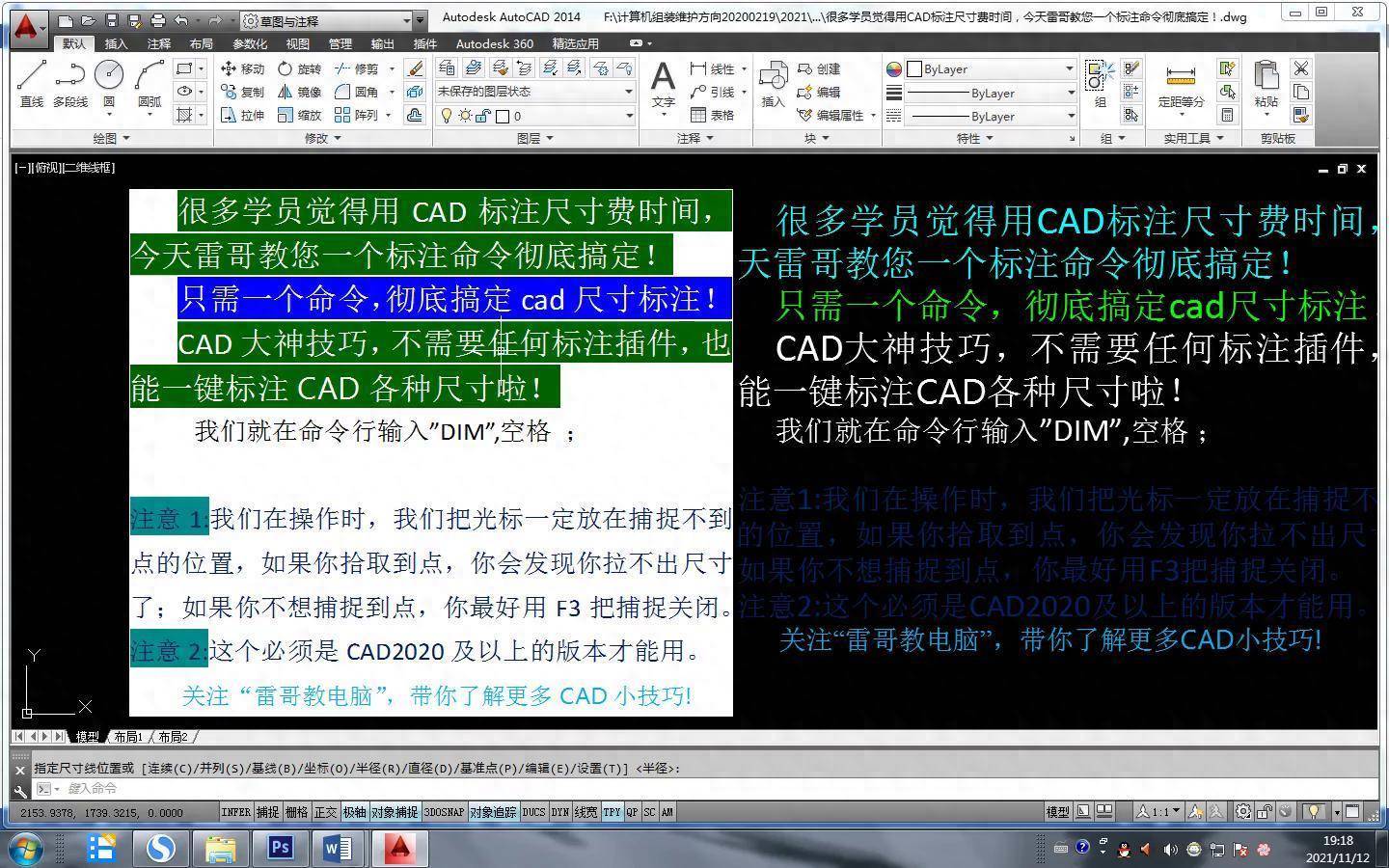Click the 插入 (Insert) block icon

(773, 83)
